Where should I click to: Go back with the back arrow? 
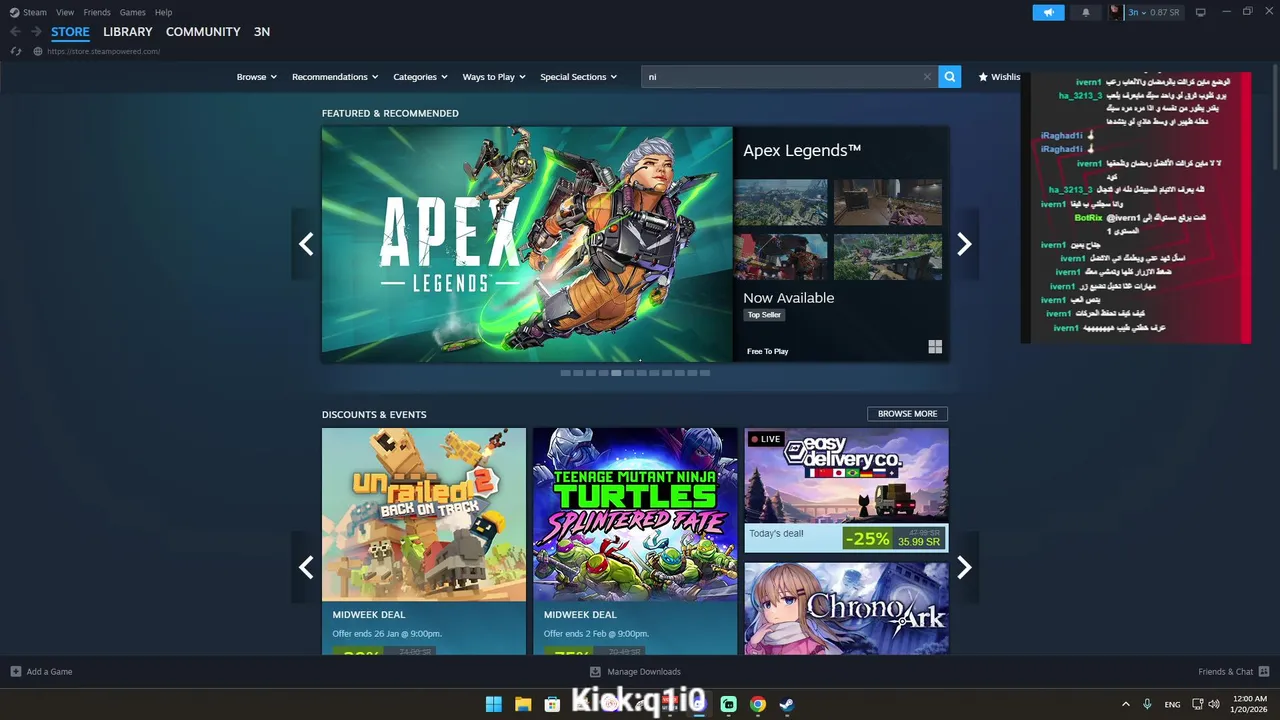click(15, 32)
